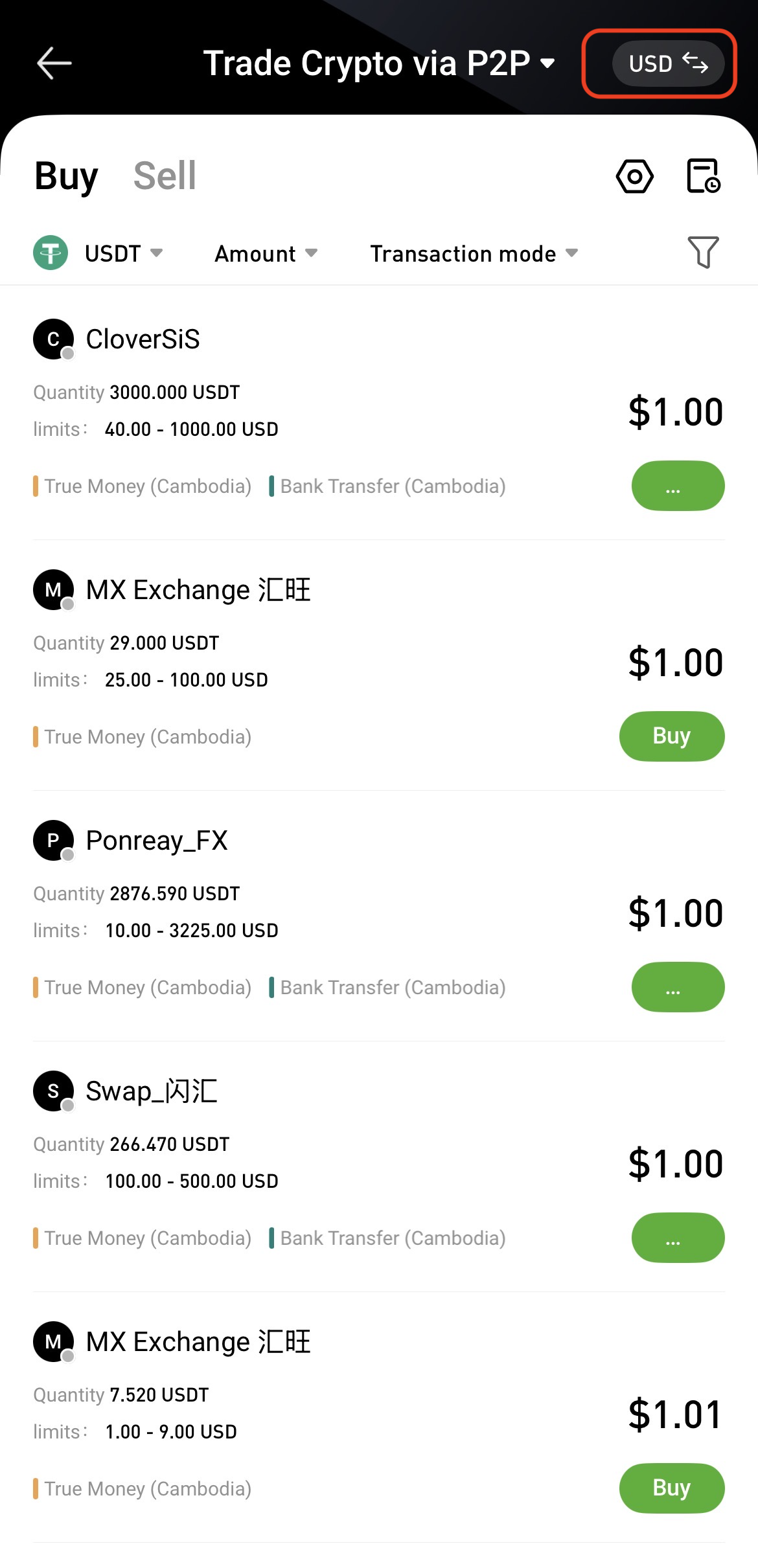Switch the USD fiat currency toggle
The image size is (758, 1568).
(667, 63)
